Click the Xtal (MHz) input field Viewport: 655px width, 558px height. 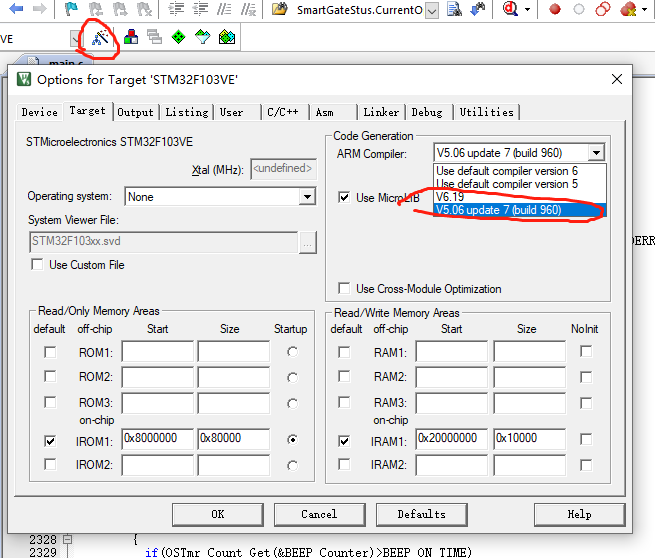point(283,169)
